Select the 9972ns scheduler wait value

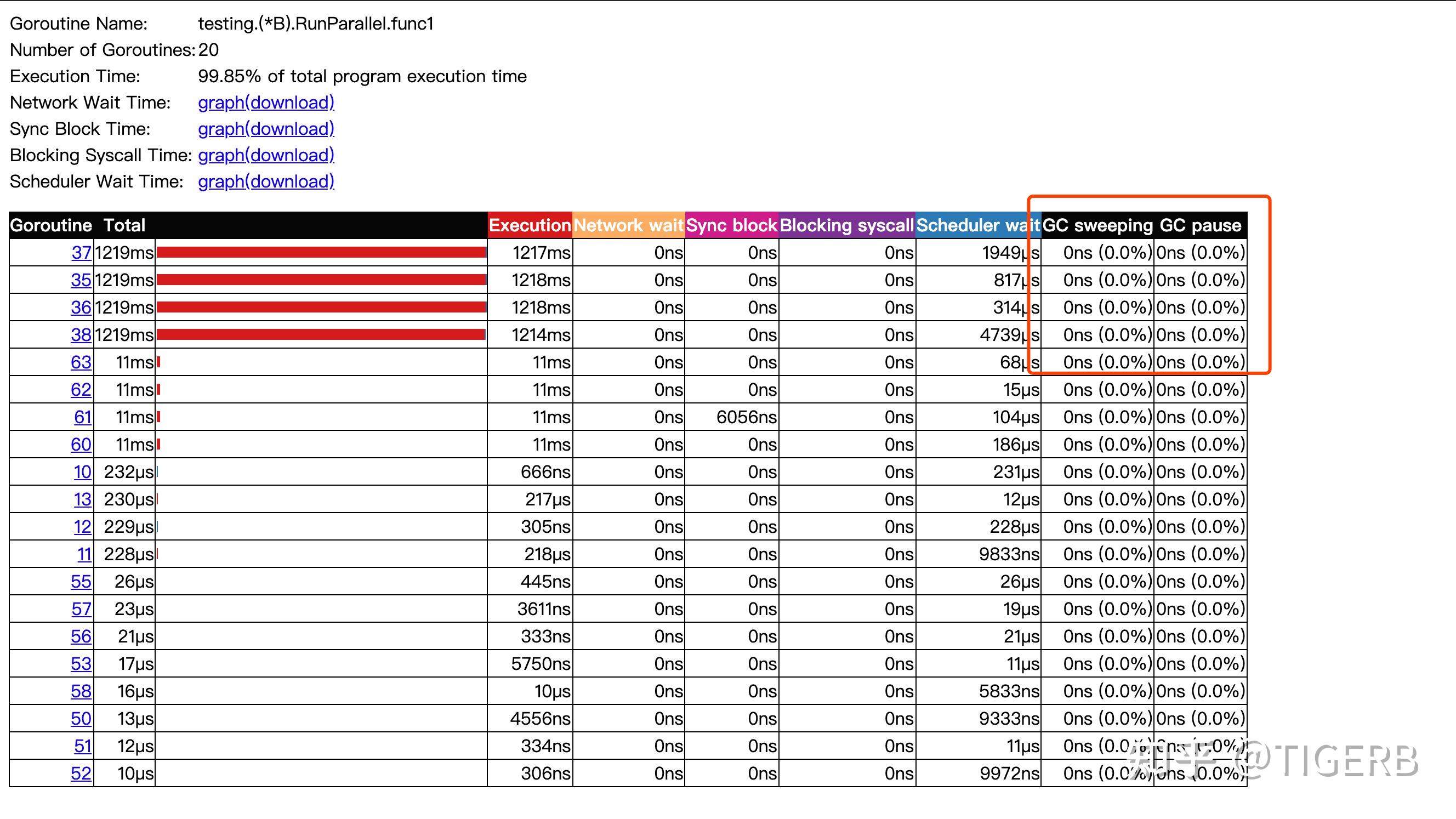pos(1009,774)
